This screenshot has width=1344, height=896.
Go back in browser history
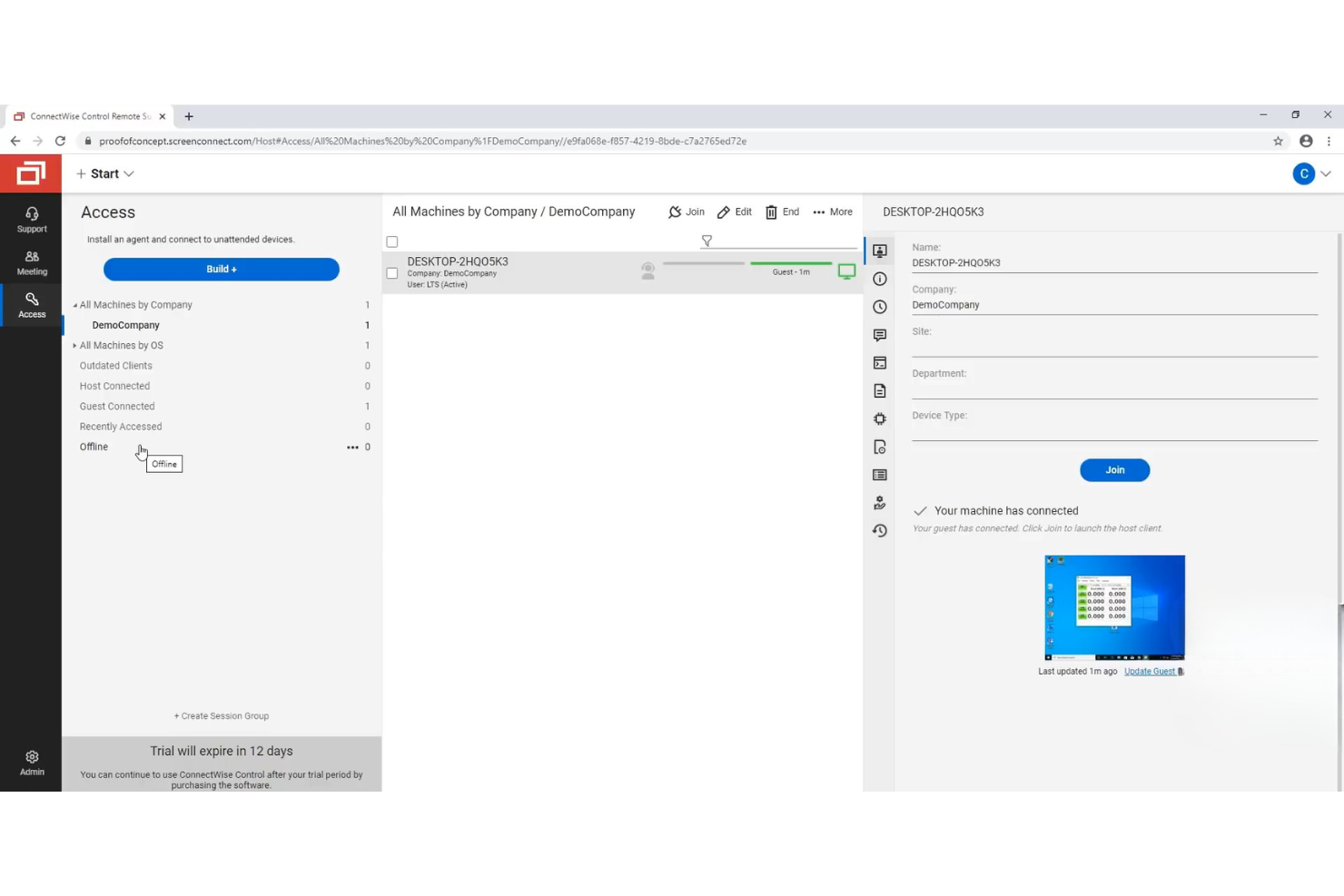coord(15,141)
